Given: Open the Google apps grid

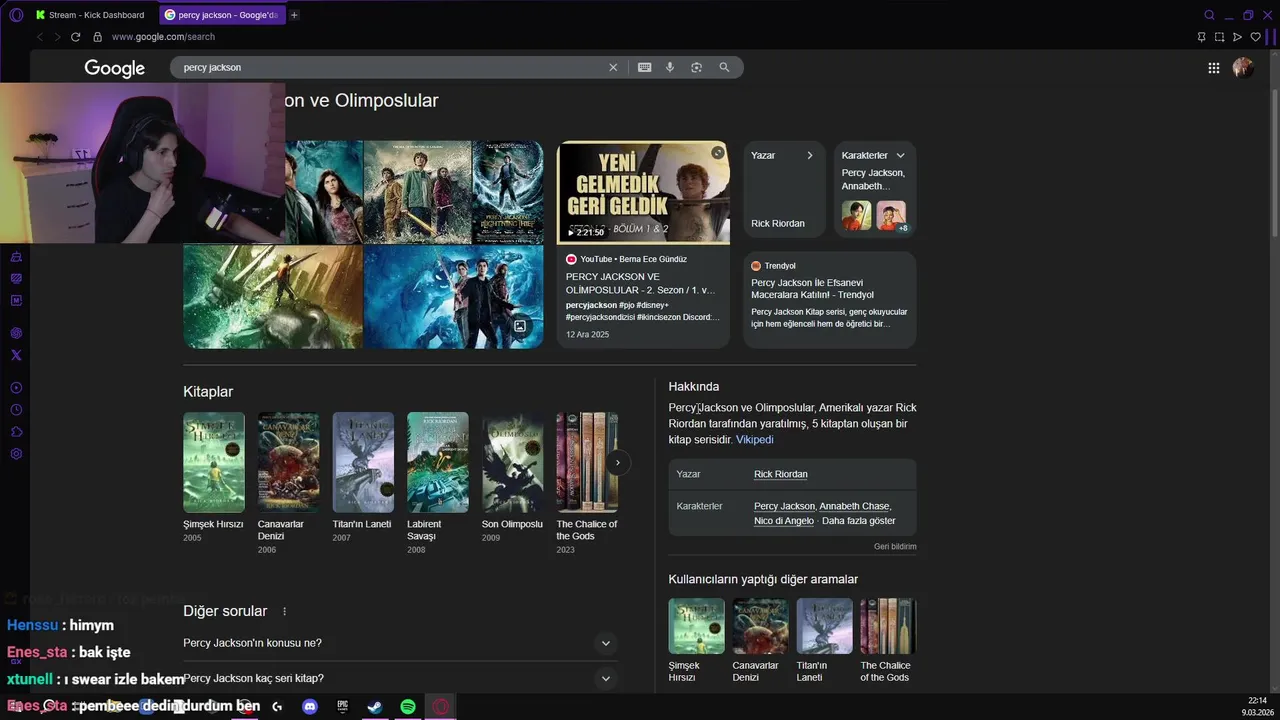Looking at the screenshot, I should pyautogui.click(x=1213, y=68).
